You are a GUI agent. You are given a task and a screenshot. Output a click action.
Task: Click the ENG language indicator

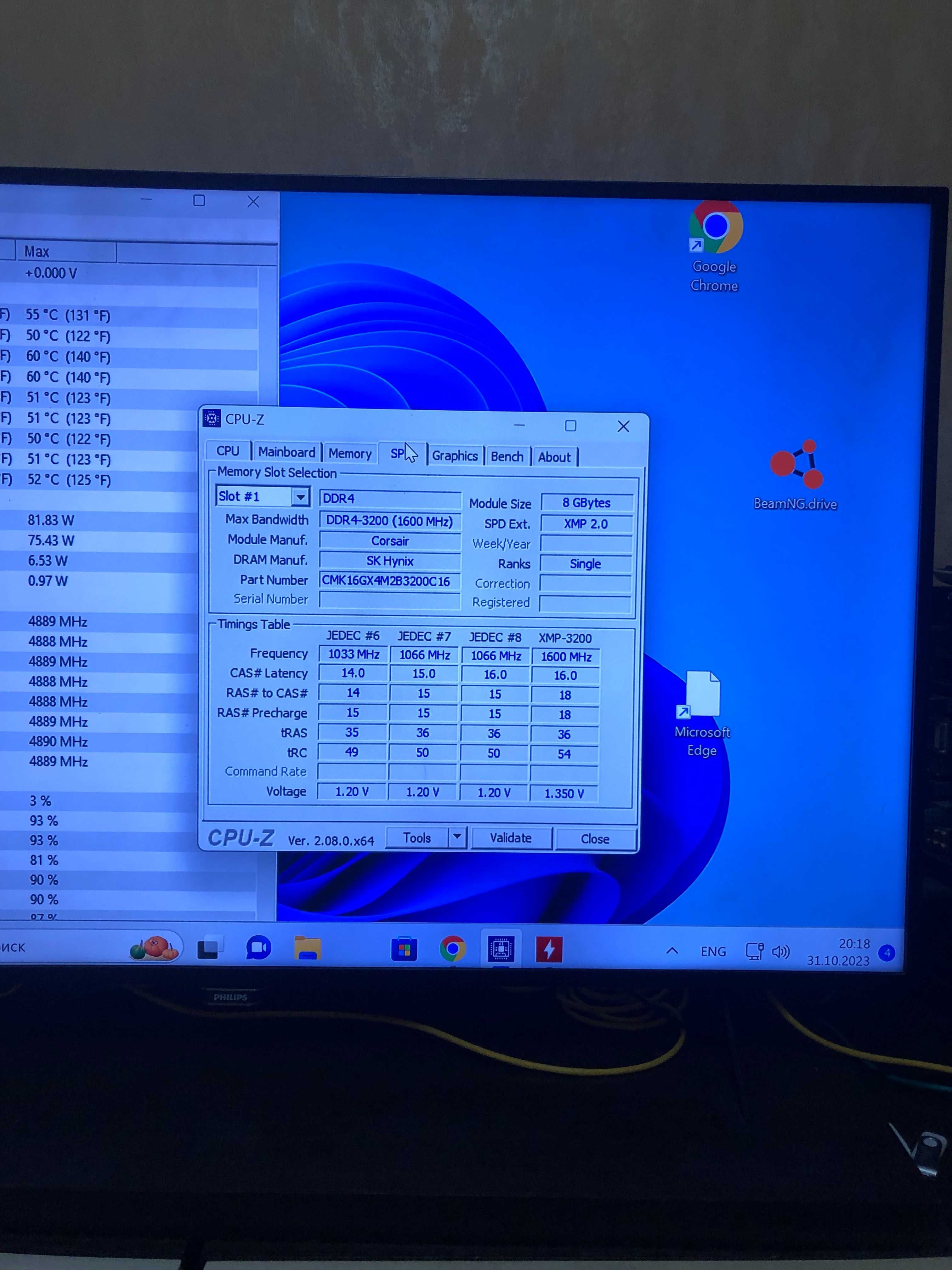point(713,952)
